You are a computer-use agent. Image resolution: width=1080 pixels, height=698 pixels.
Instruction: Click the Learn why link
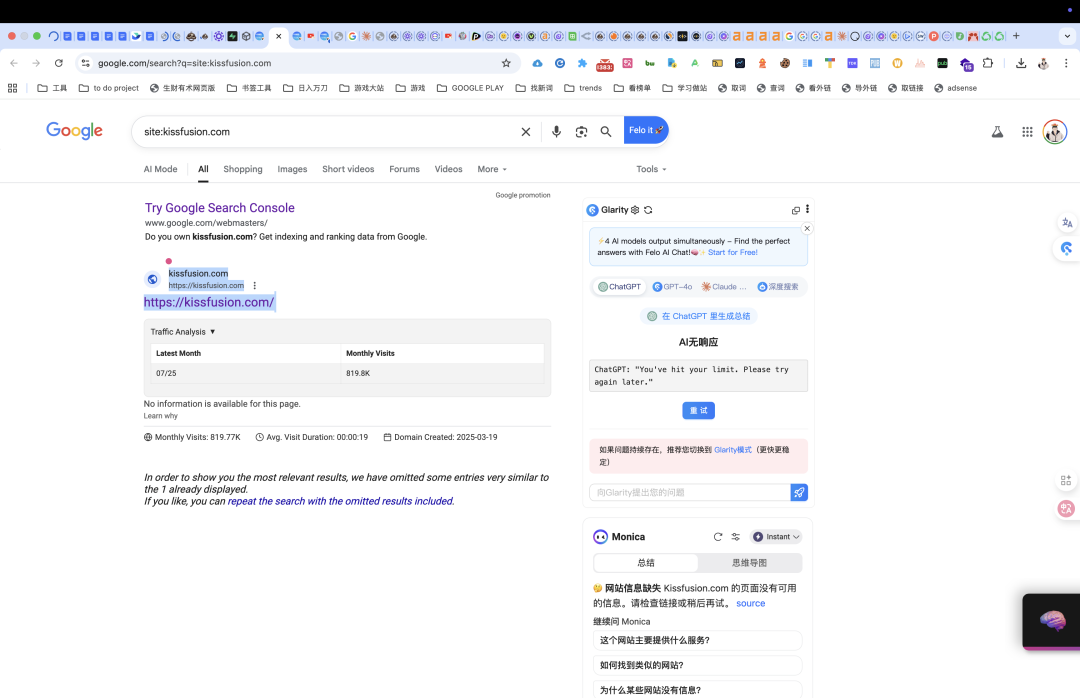(x=160, y=415)
